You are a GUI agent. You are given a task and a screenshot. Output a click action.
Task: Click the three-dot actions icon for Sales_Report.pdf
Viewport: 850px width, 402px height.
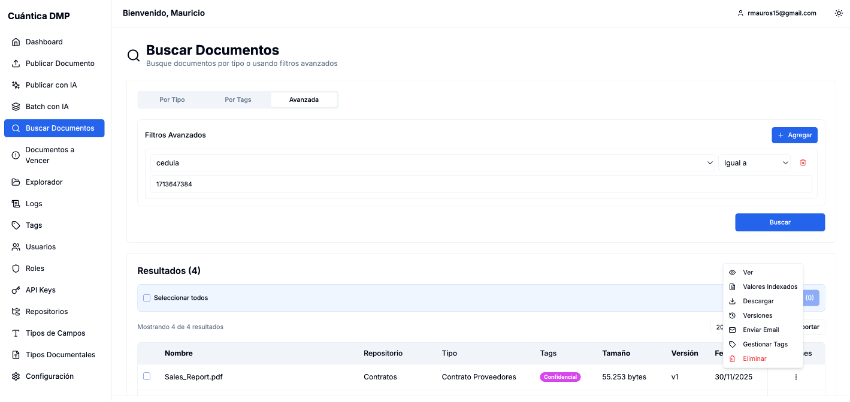796,377
